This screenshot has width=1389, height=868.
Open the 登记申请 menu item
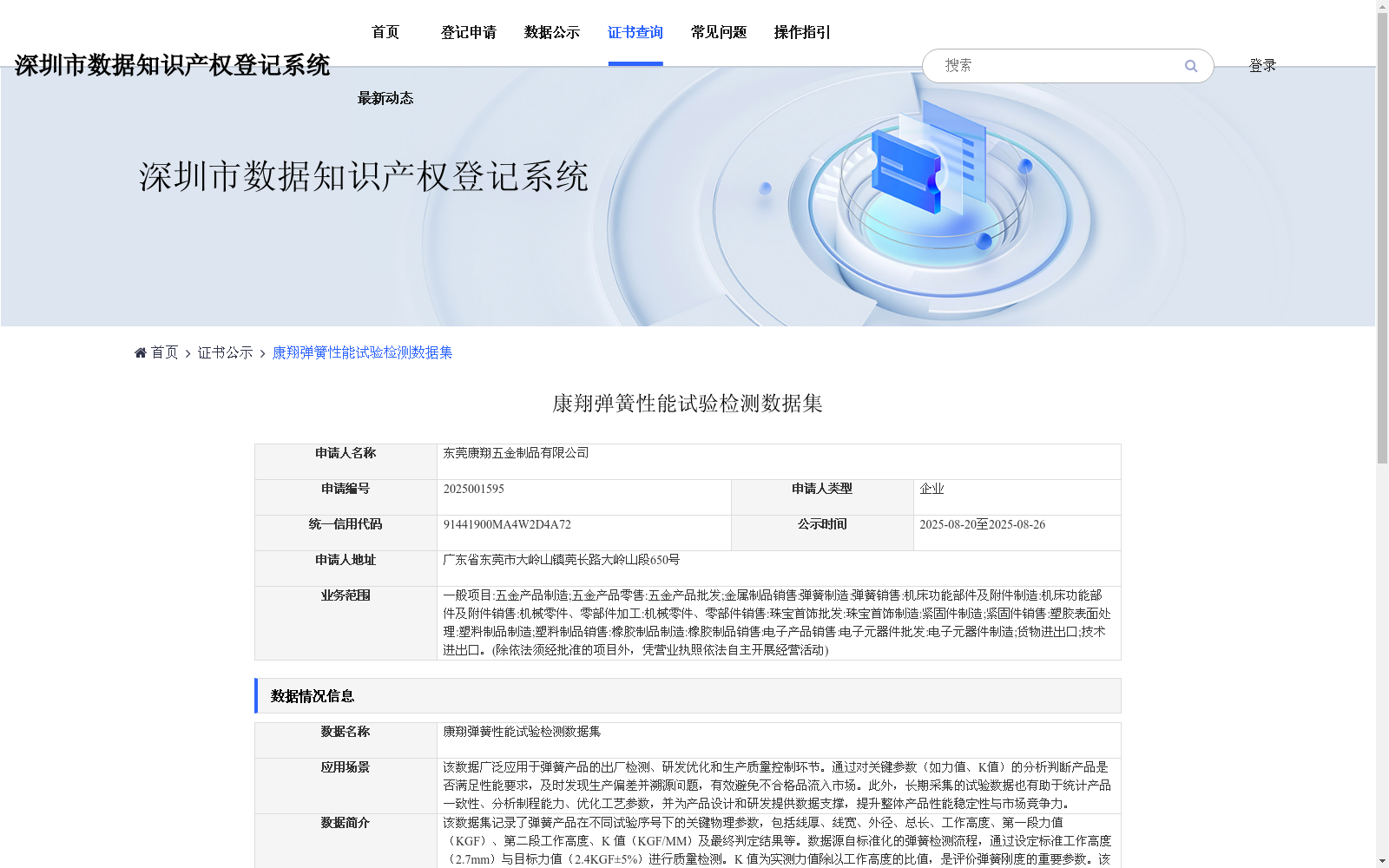coord(469,32)
